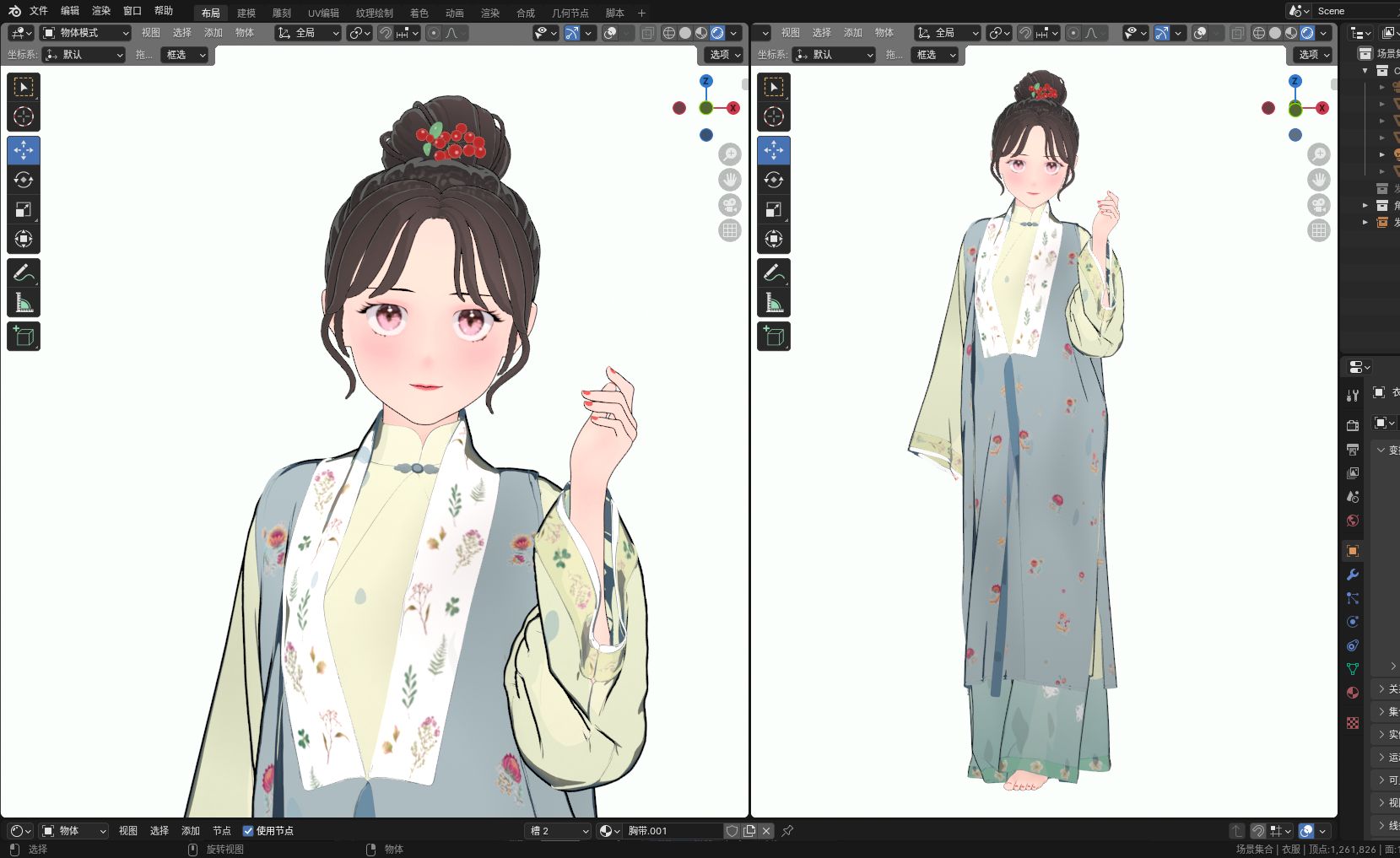Choose the Move tool in left viewport
Screen dimensions: 1400x858
tap(24, 150)
